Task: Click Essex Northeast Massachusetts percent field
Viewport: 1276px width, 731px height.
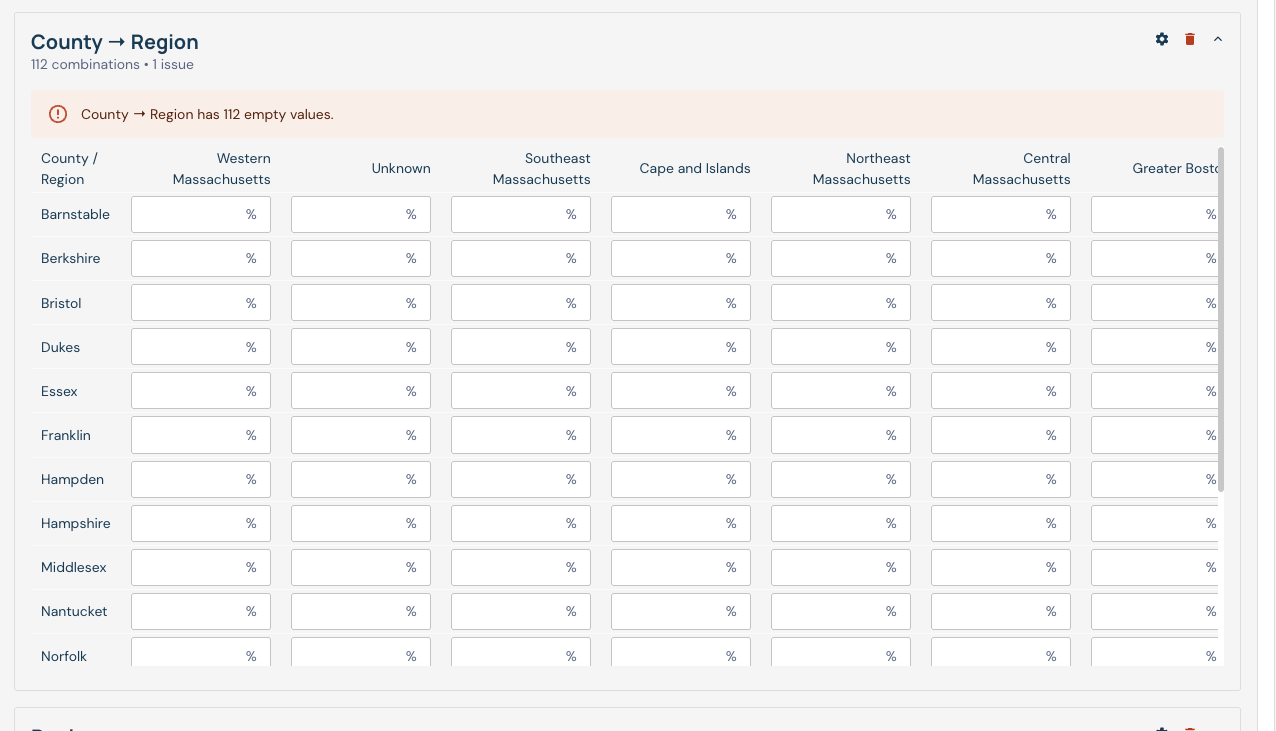Action: [x=841, y=391]
